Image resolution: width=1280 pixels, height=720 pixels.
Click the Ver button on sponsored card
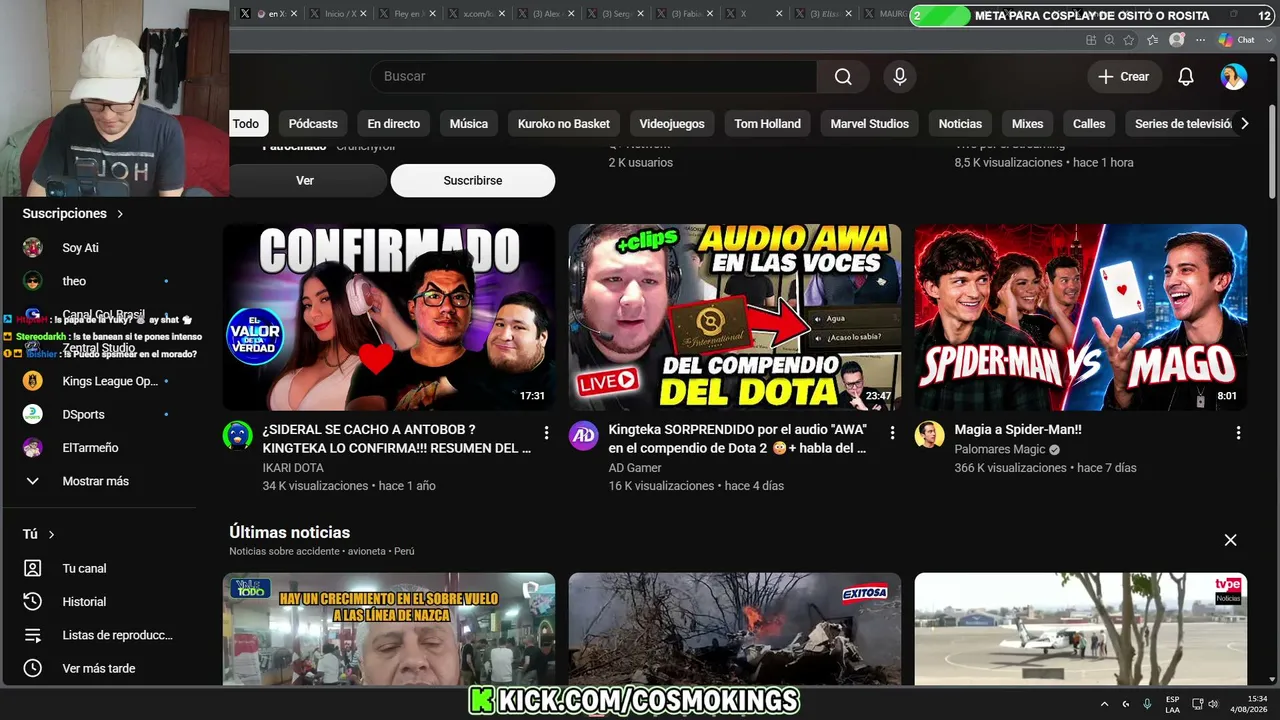pyautogui.click(x=305, y=181)
